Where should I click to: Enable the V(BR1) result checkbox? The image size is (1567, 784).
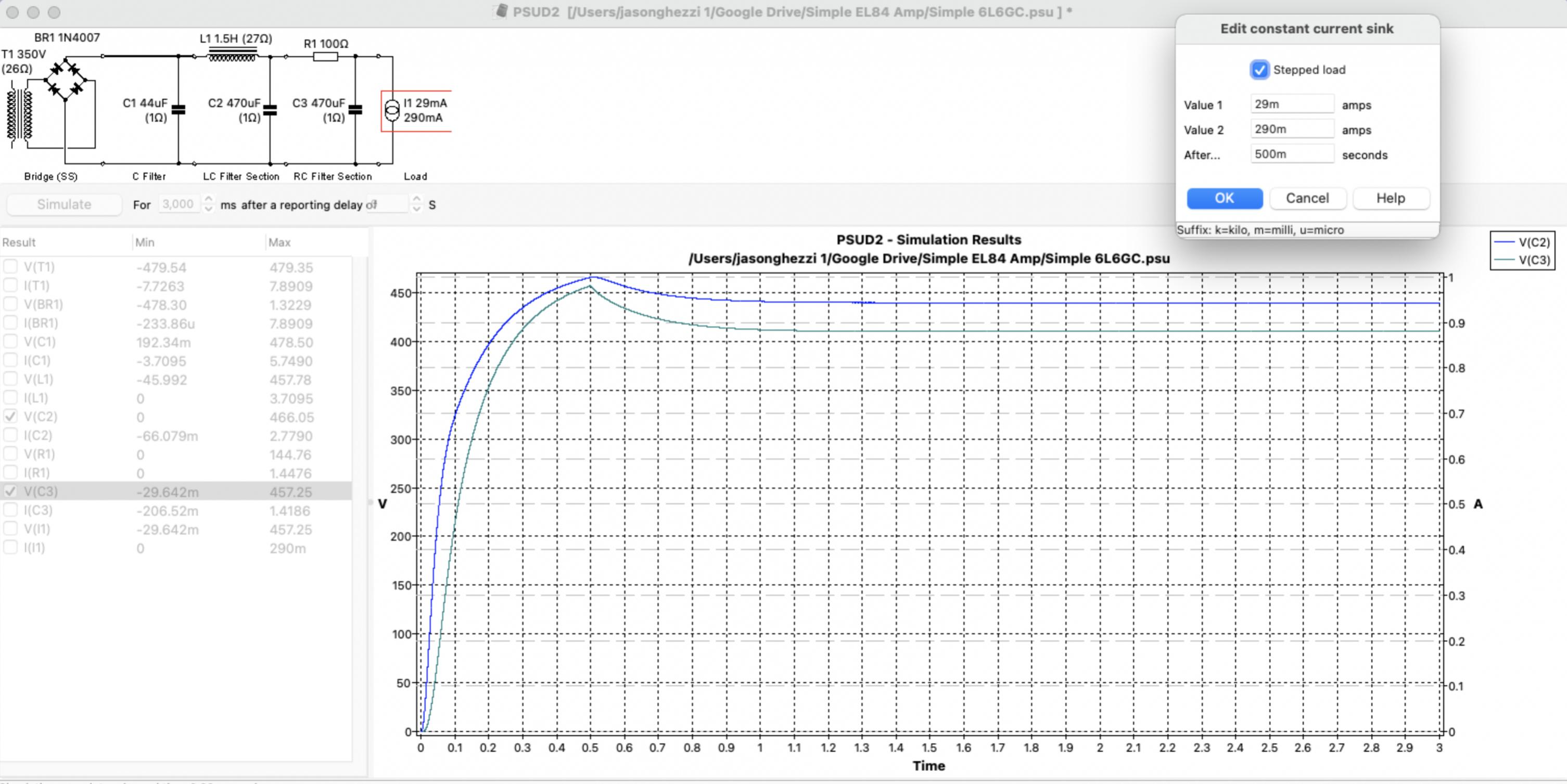[10, 304]
